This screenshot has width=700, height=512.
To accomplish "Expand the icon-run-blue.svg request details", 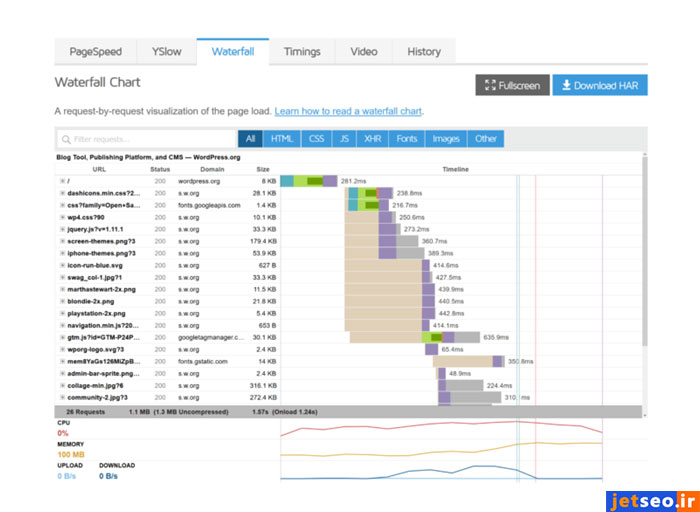I will pyautogui.click(x=62, y=265).
